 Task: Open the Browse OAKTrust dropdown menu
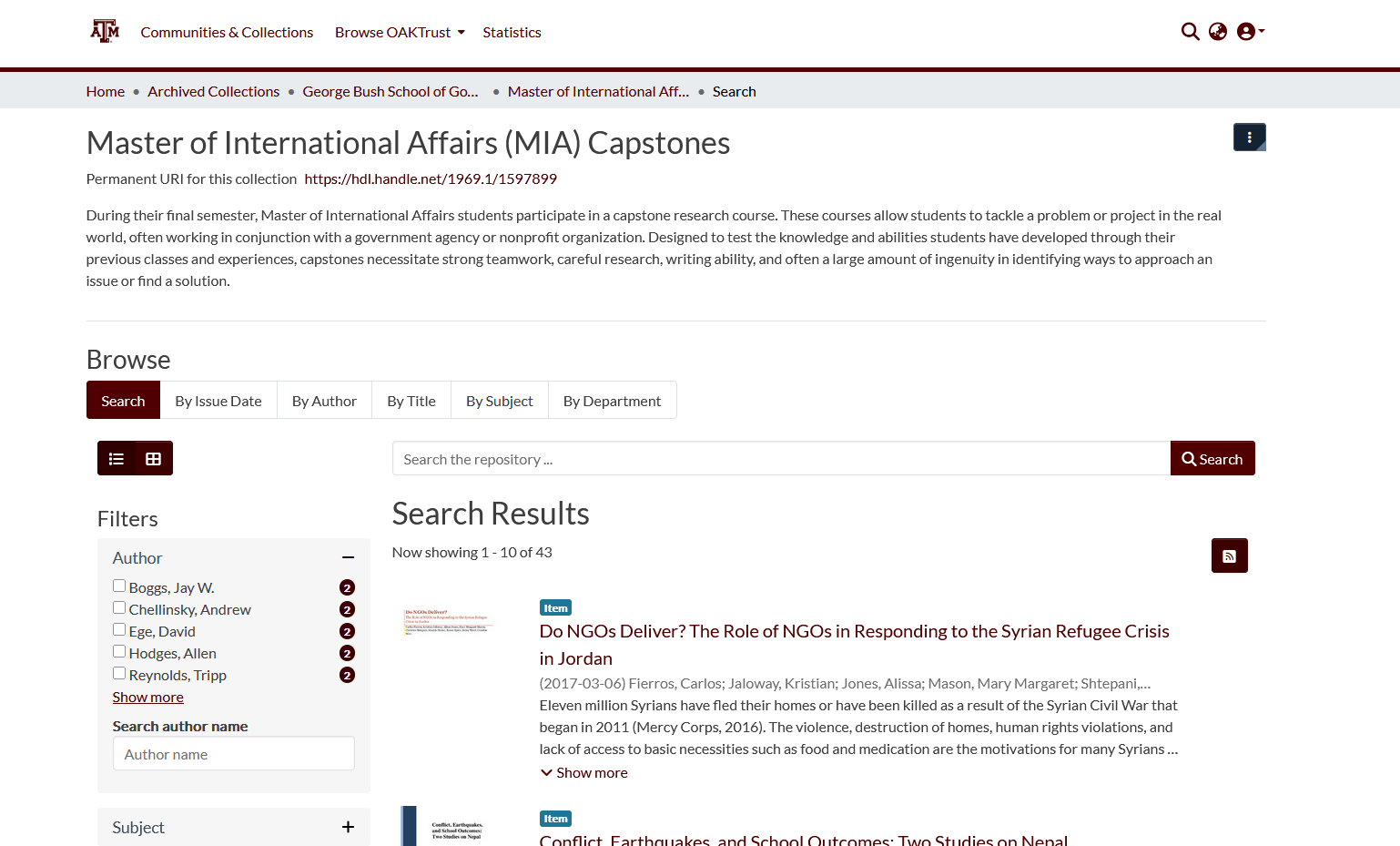tap(400, 33)
